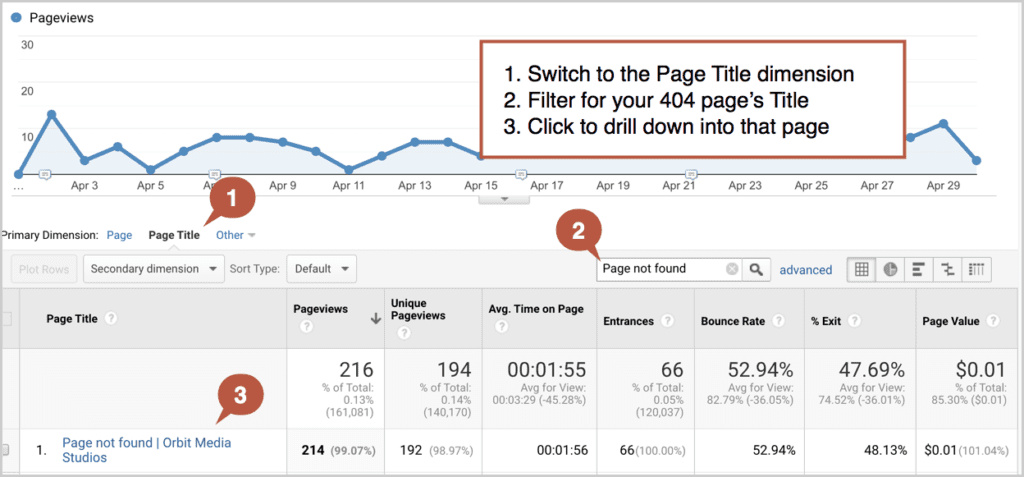
Task: Switch primary dimension to Page
Action: 120,235
